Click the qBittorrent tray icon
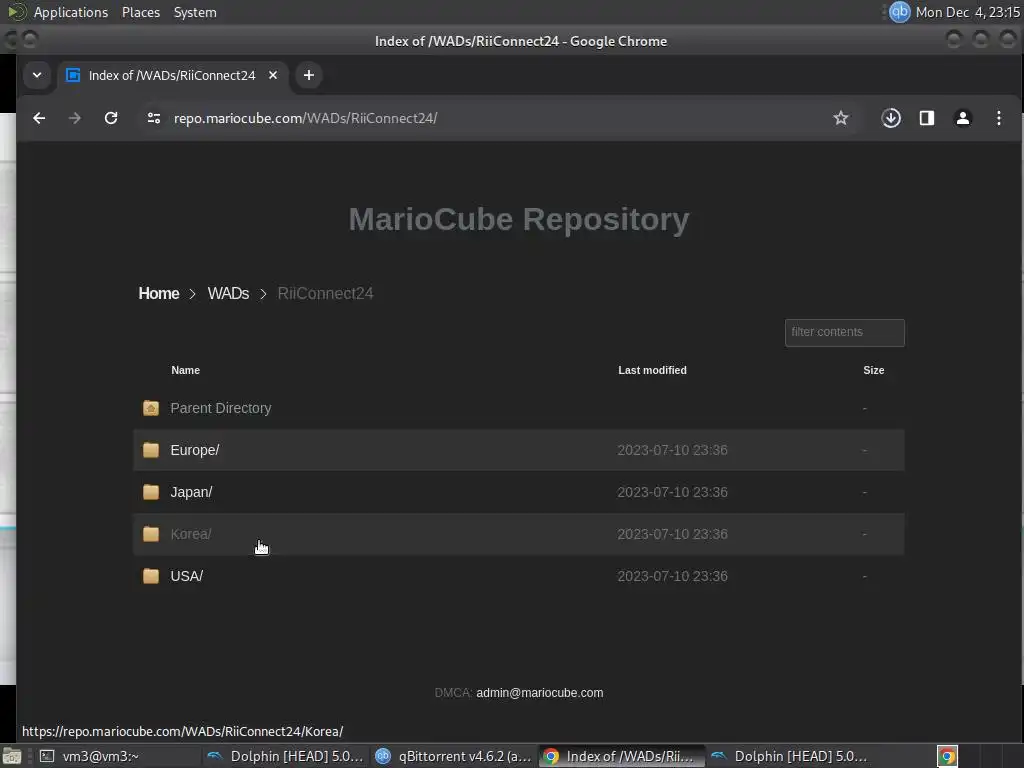 pyautogui.click(x=899, y=12)
